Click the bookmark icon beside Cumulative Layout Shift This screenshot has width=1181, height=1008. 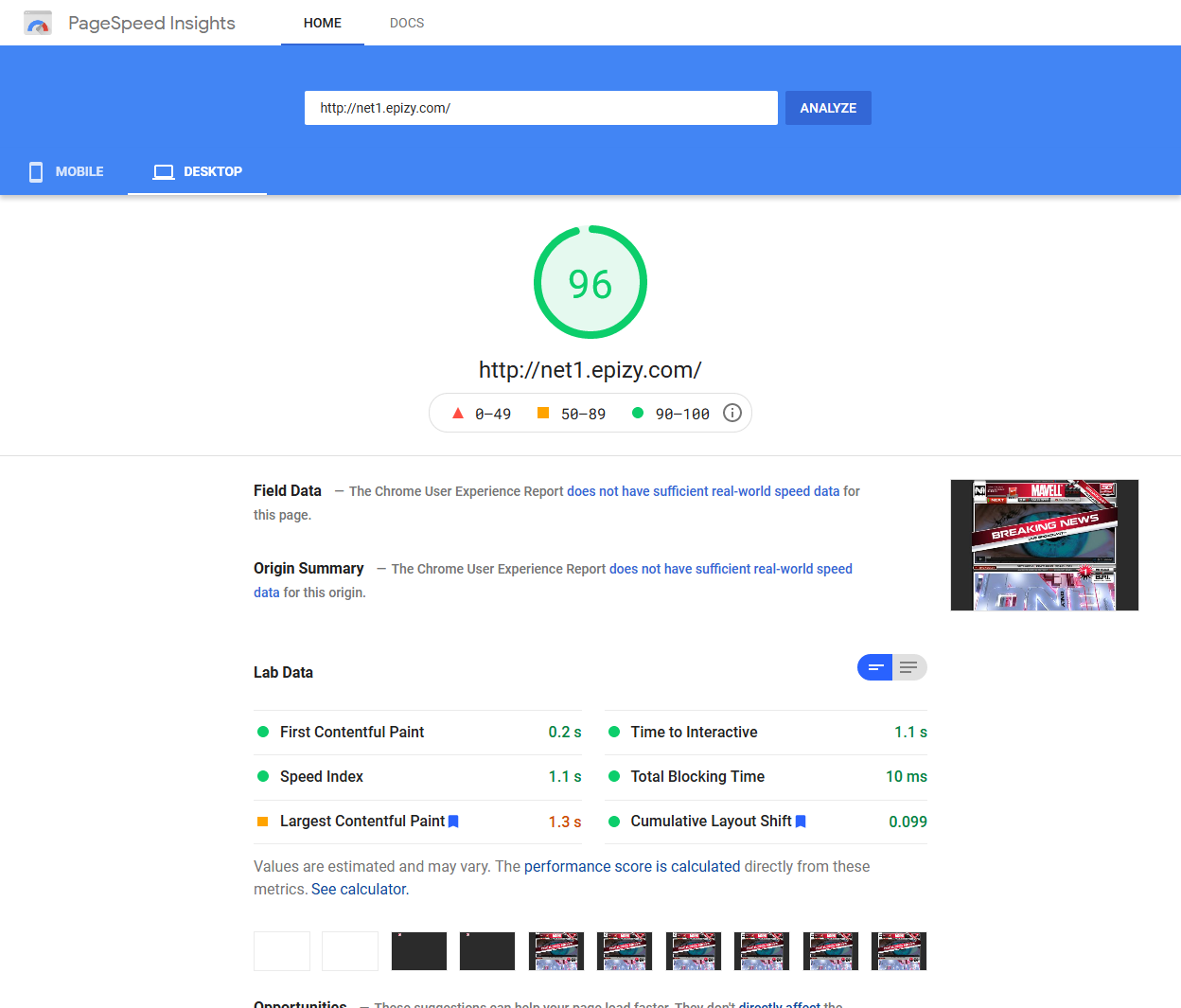[x=801, y=822]
